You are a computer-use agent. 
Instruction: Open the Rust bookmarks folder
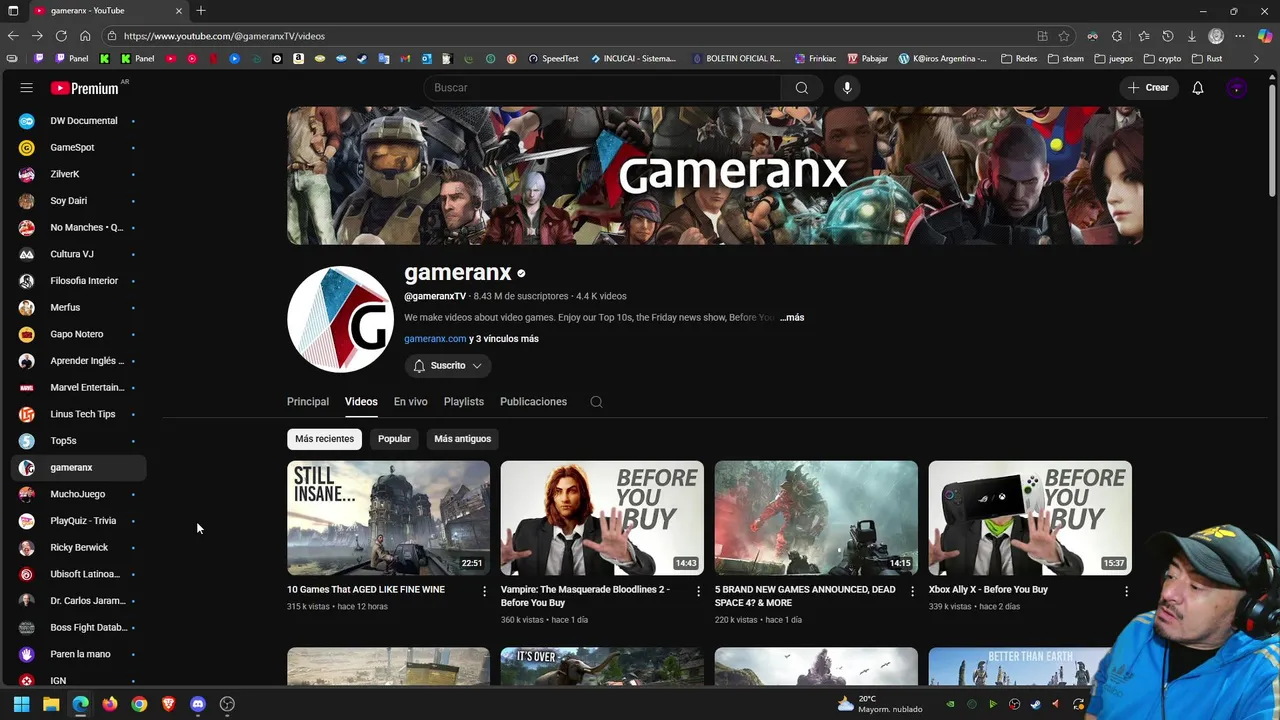pyautogui.click(x=1207, y=58)
